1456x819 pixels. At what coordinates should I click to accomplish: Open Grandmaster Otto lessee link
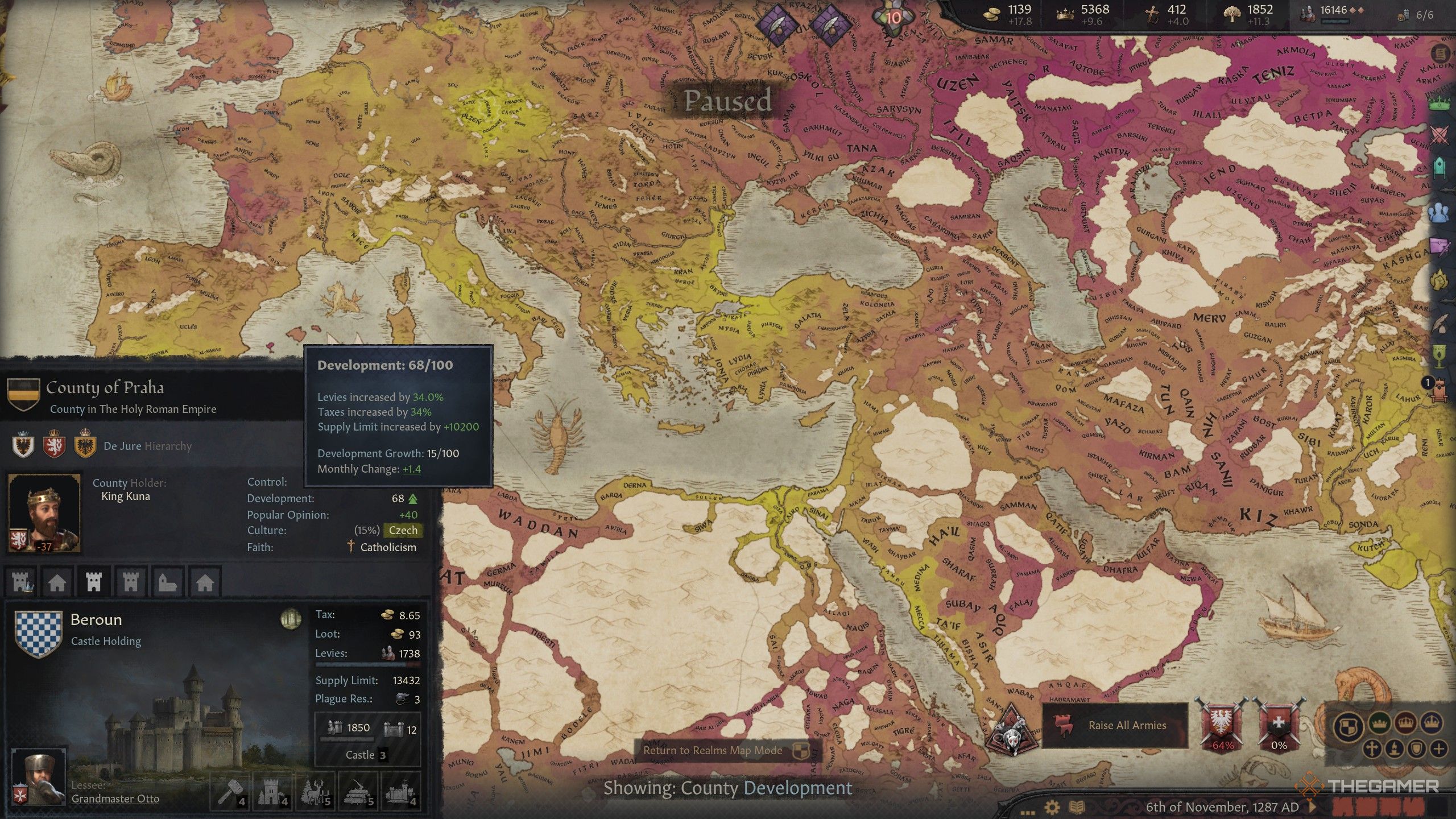coord(115,799)
